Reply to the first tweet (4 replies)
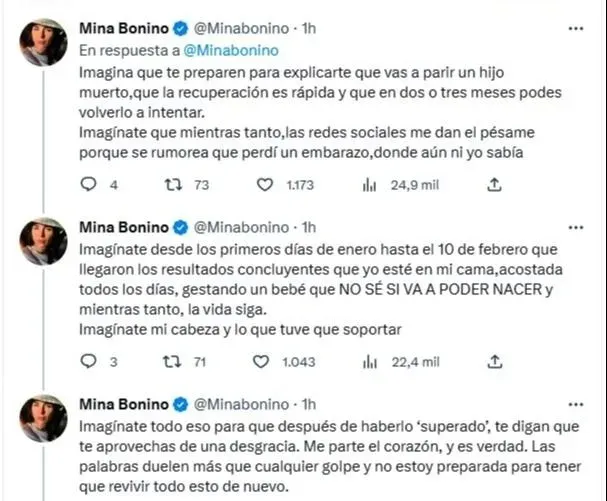The image size is (607, 501). [x=89, y=184]
